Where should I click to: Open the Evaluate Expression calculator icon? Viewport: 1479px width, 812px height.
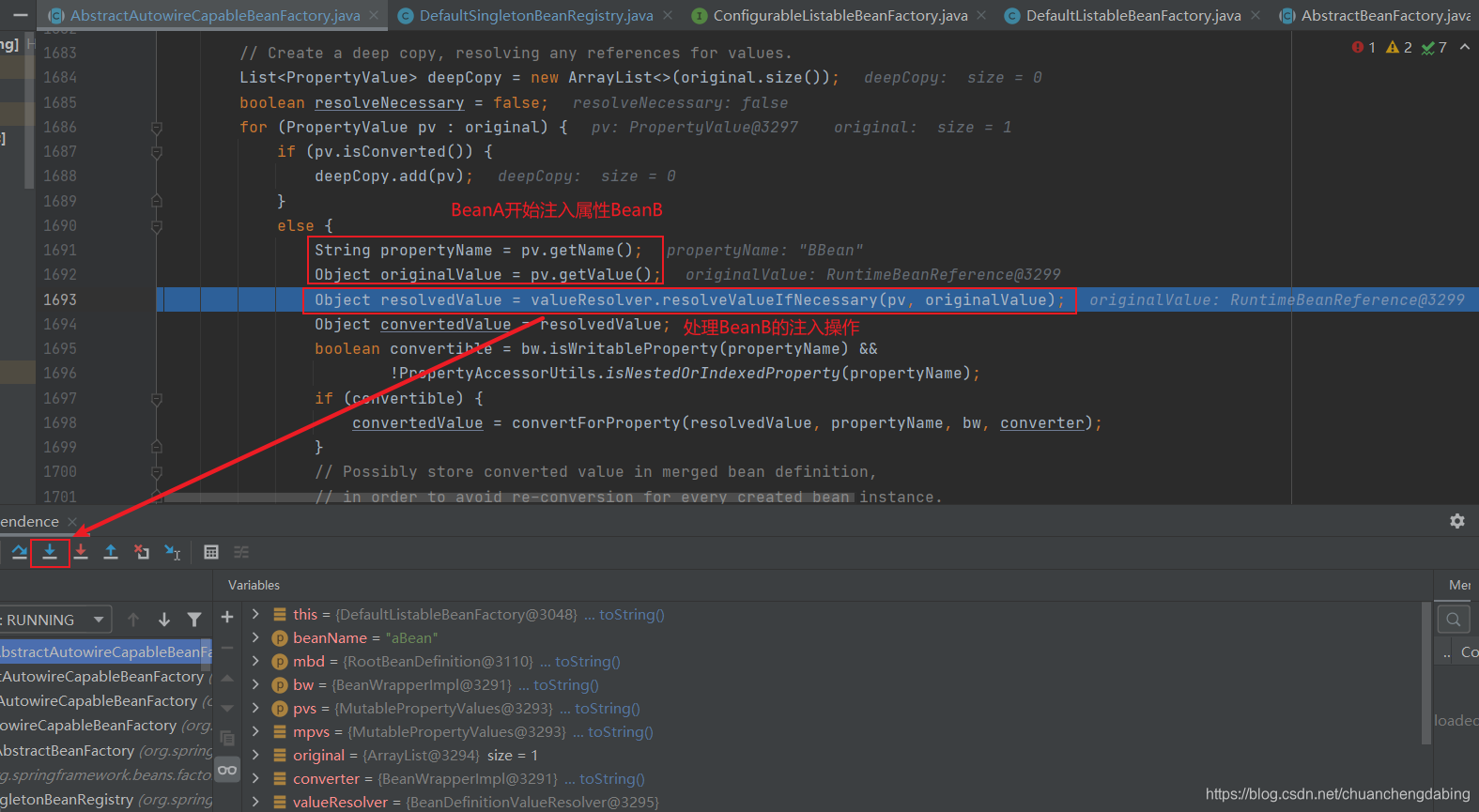pos(211,552)
